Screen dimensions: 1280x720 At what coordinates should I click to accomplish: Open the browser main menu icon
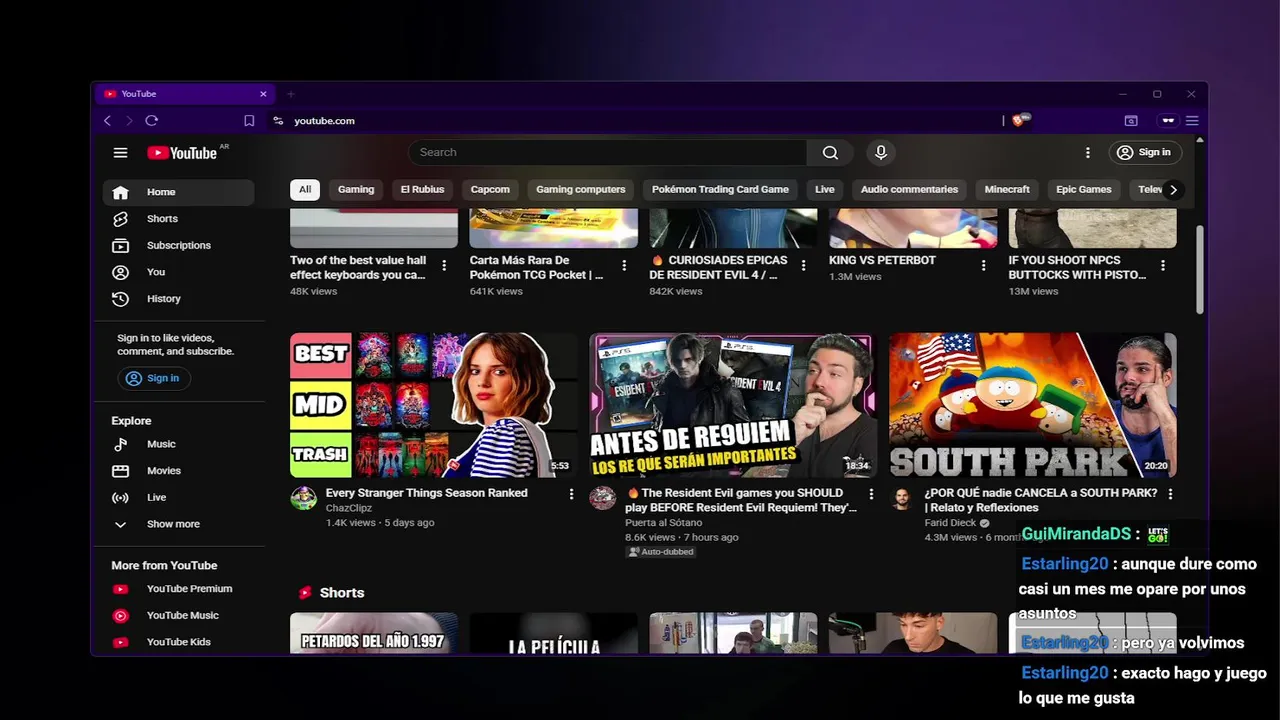click(x=1192, y=121)
